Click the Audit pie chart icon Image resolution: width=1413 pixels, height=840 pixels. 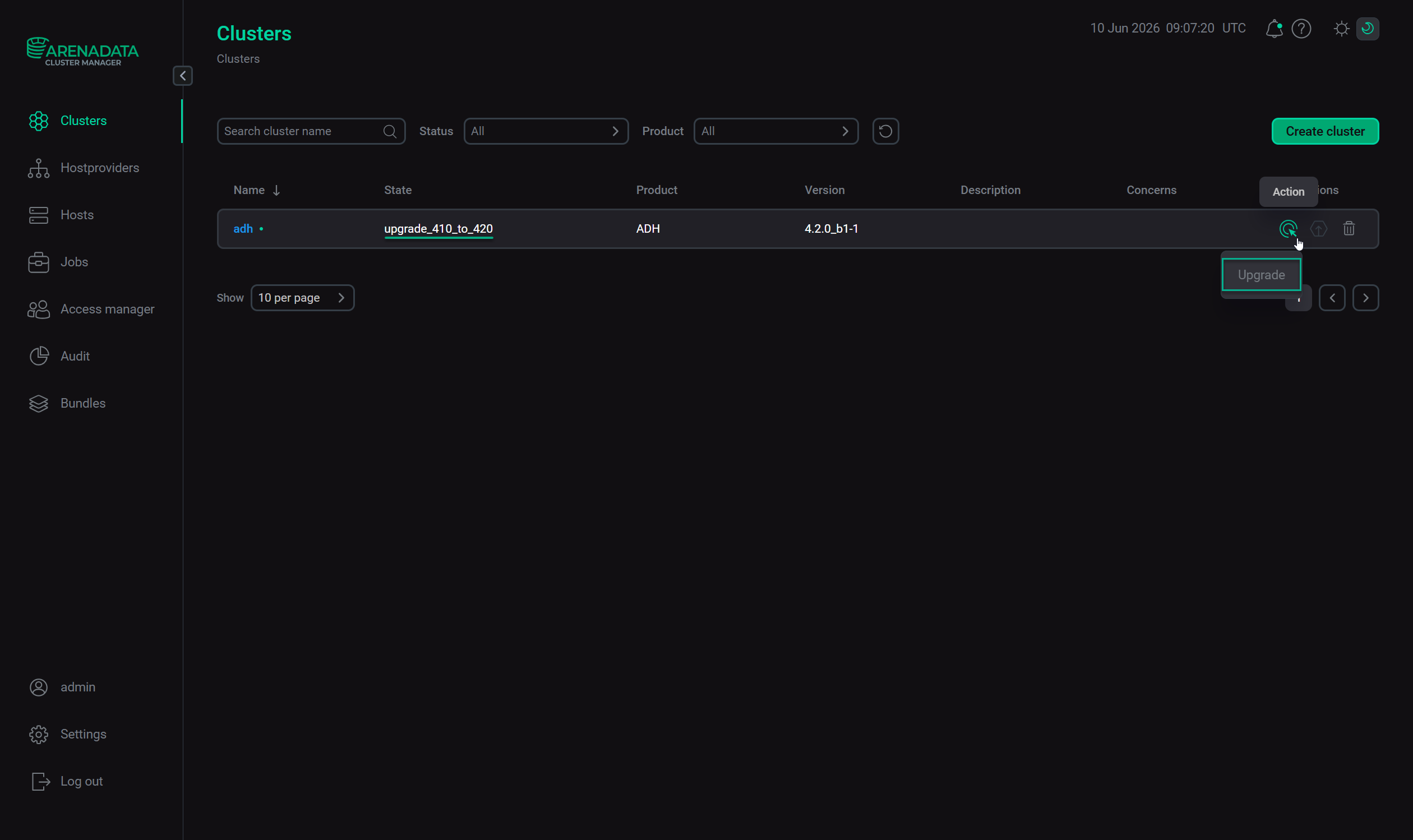coord(39,356)
